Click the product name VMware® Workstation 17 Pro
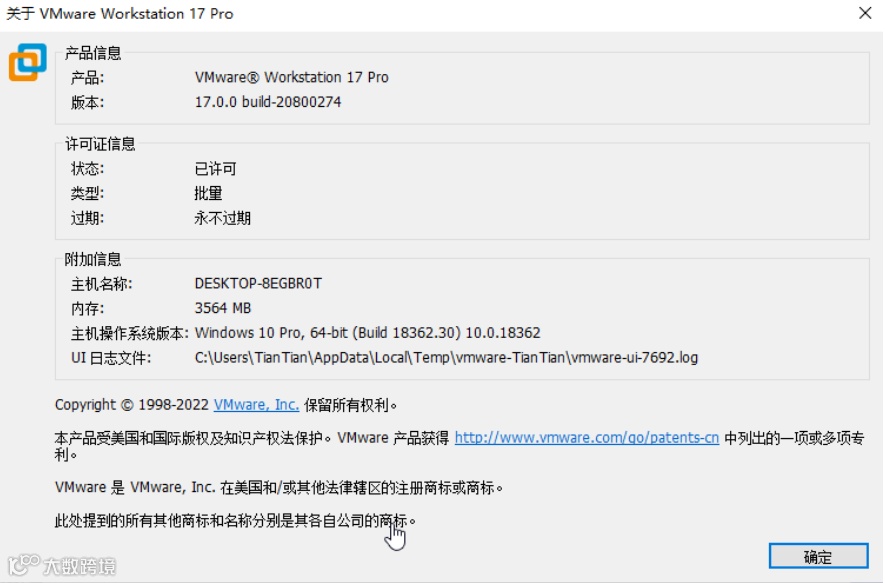This screenshot has width=885, height=583. (291, 77)
